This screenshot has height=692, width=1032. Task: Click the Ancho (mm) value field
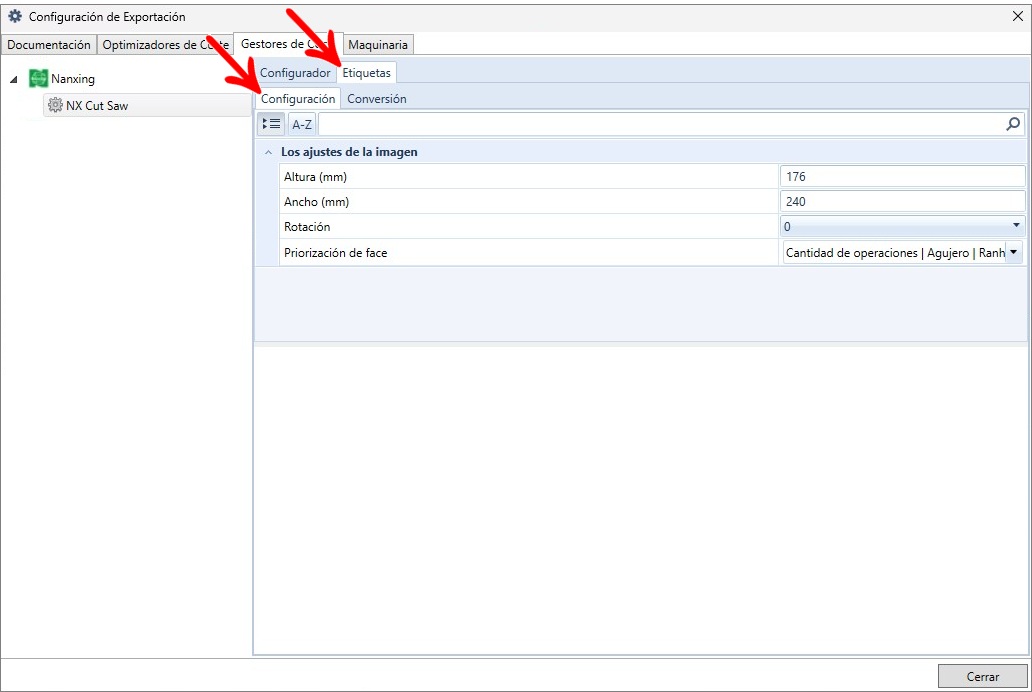902,201
